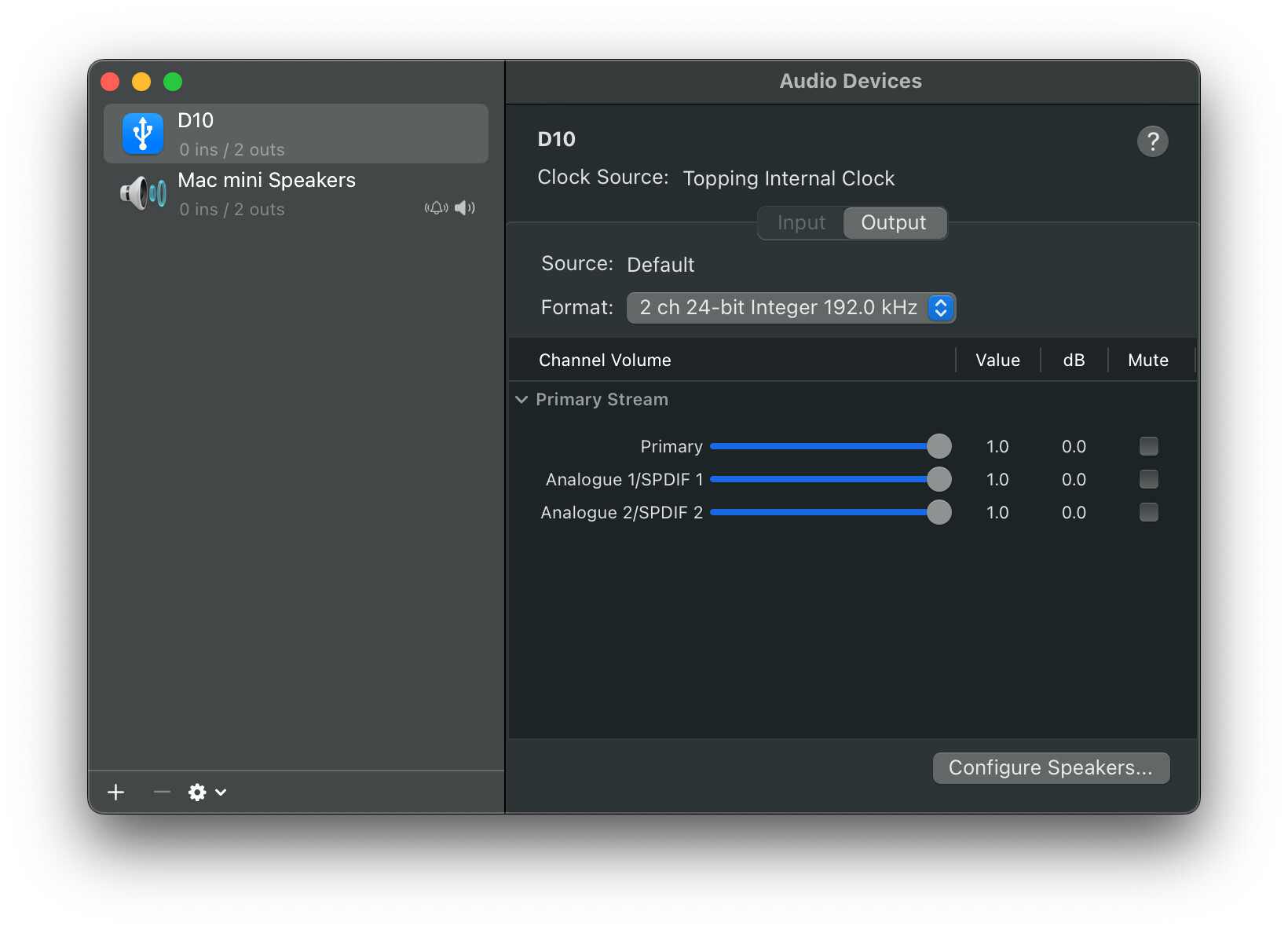Mute the Primary channel
This screenshot has width=1288, height=930.
(x=1149, y=446)
